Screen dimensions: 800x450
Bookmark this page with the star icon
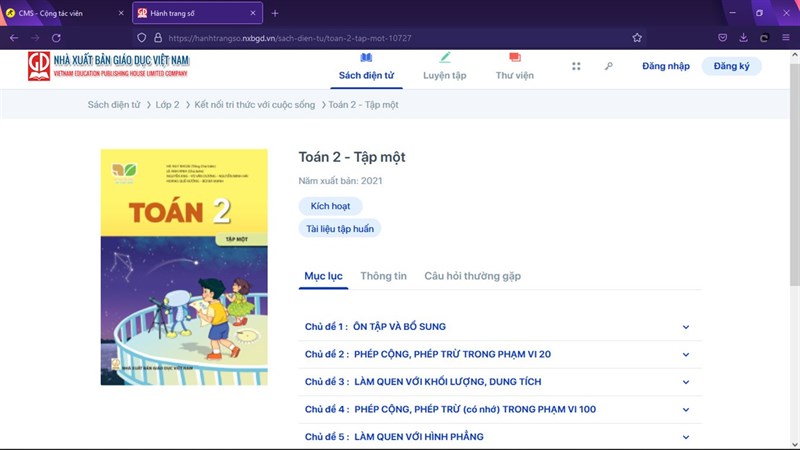637,37
